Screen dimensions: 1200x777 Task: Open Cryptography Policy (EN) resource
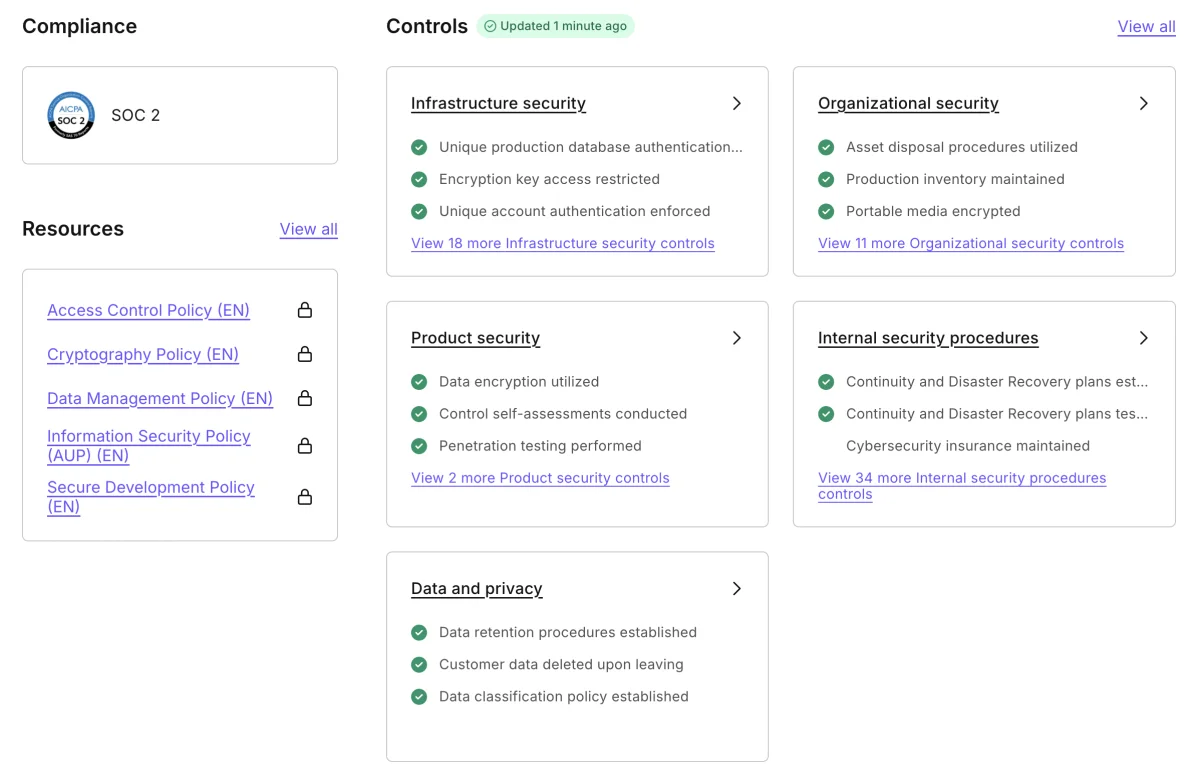(143, 354)
